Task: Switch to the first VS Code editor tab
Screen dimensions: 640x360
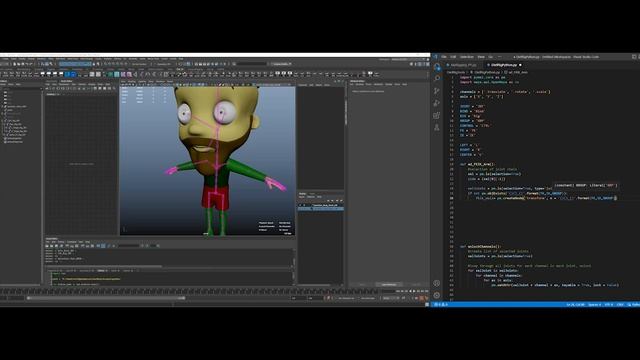Action: point(464,65)
